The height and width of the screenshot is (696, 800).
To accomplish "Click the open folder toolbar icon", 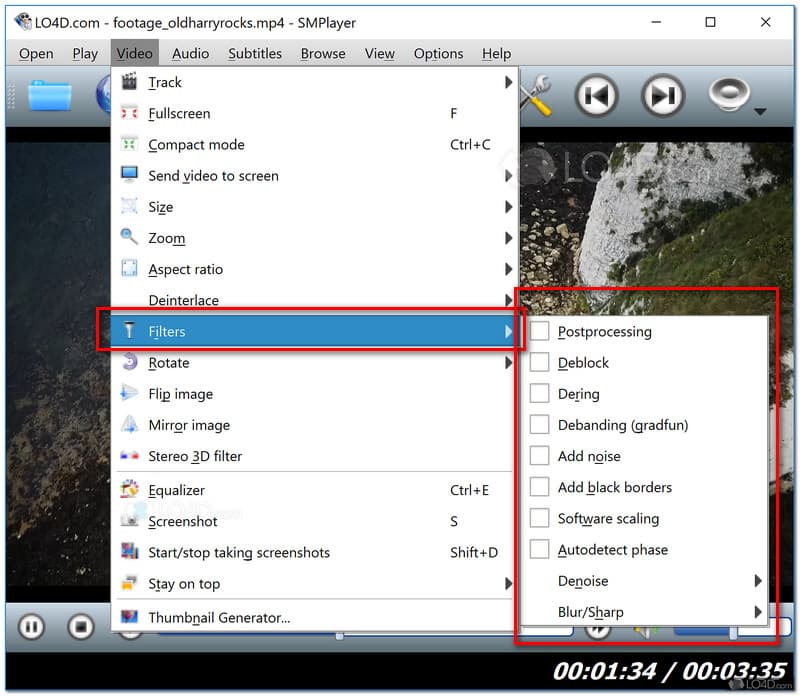I will point(49,96).
